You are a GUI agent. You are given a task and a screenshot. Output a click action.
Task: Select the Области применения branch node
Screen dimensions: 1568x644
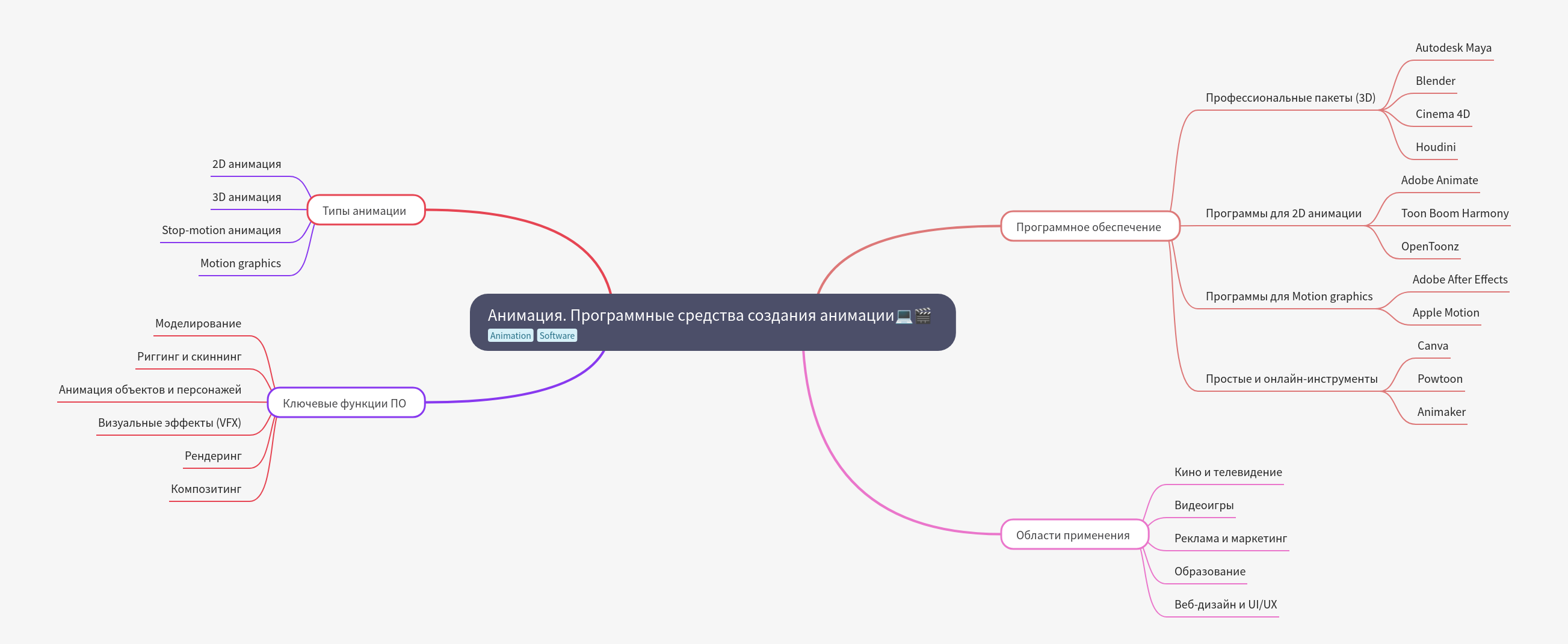pyautogui.click(x=1075, y=535)
